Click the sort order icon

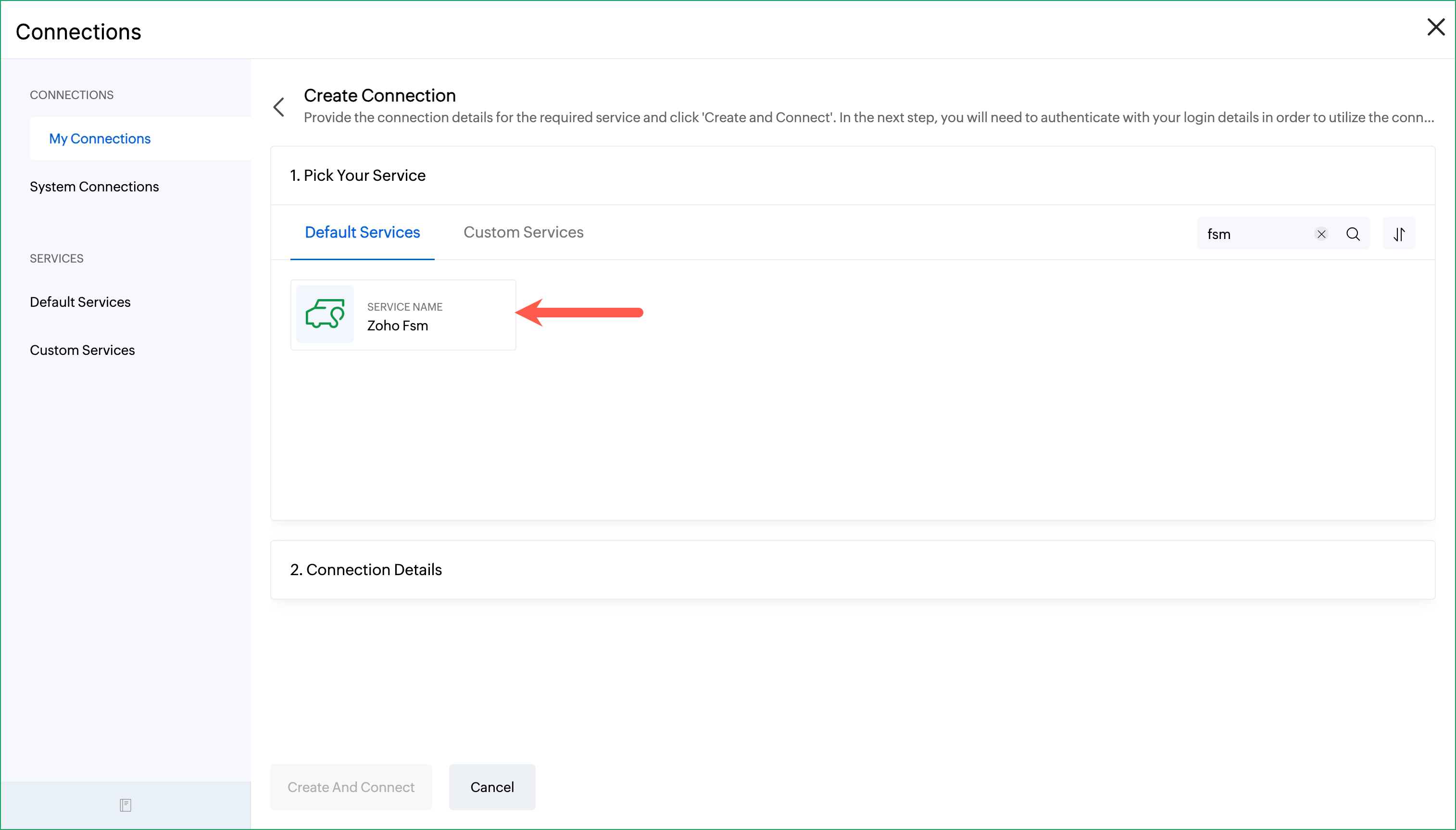(1398, 234)
